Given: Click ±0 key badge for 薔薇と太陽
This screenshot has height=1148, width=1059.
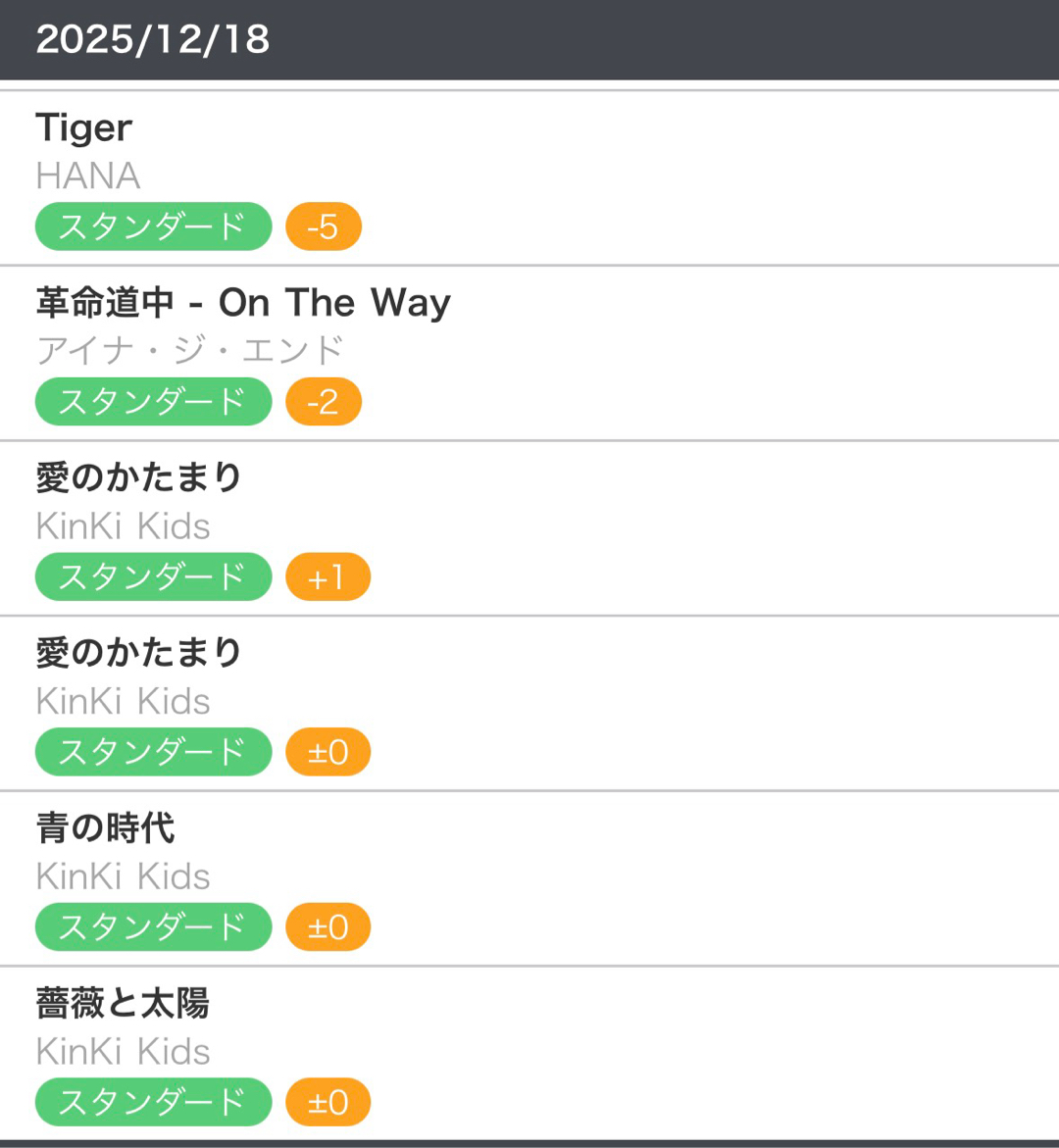Looking at the screenshot, I should pos(328,1102).
